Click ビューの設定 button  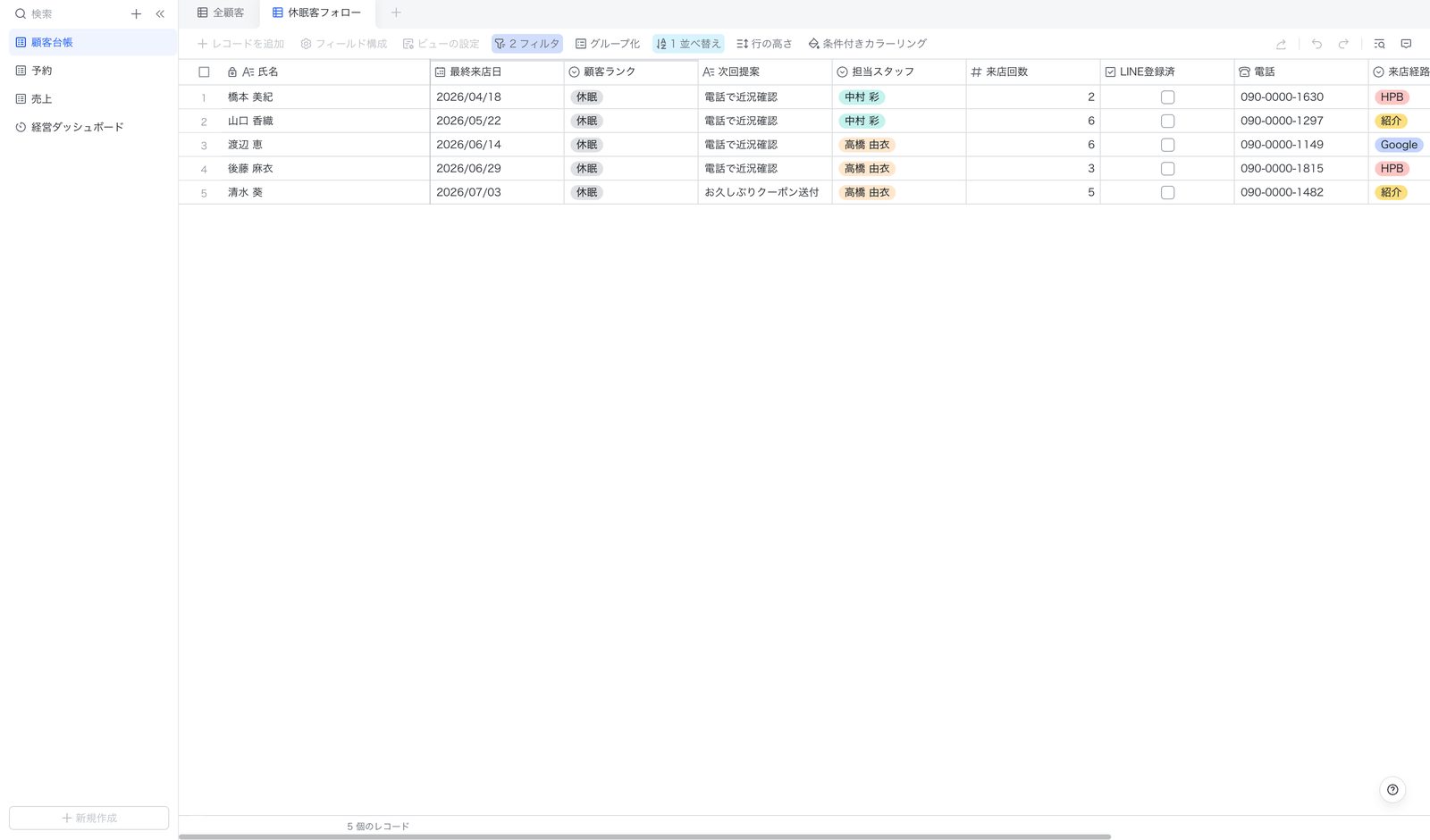(442, 44)
